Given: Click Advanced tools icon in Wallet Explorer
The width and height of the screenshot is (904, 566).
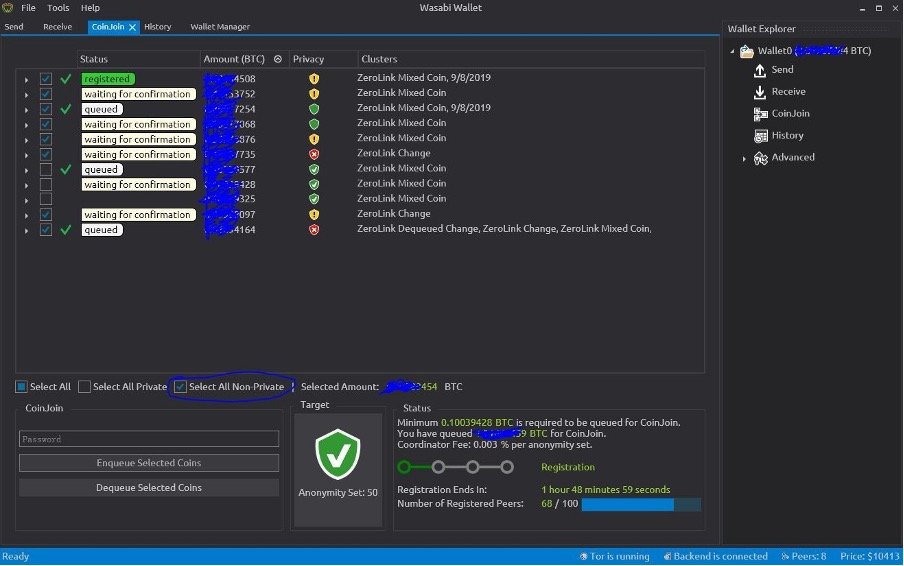Looking at the screenshot, I should pyautogui.click(x=760, y=158).
